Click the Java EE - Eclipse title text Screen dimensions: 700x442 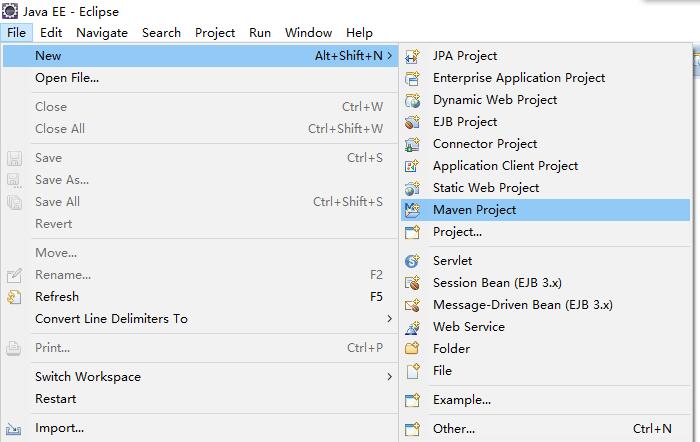pyautogui.click(x=71, y=12)
